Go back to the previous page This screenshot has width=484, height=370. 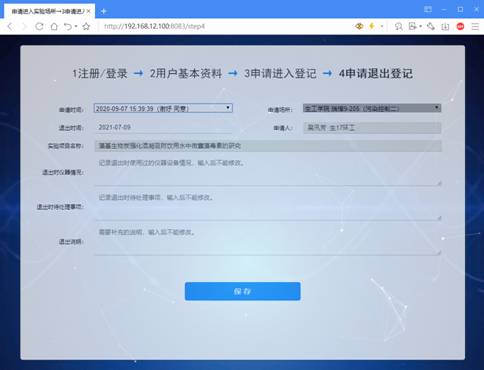click(10, 26)
